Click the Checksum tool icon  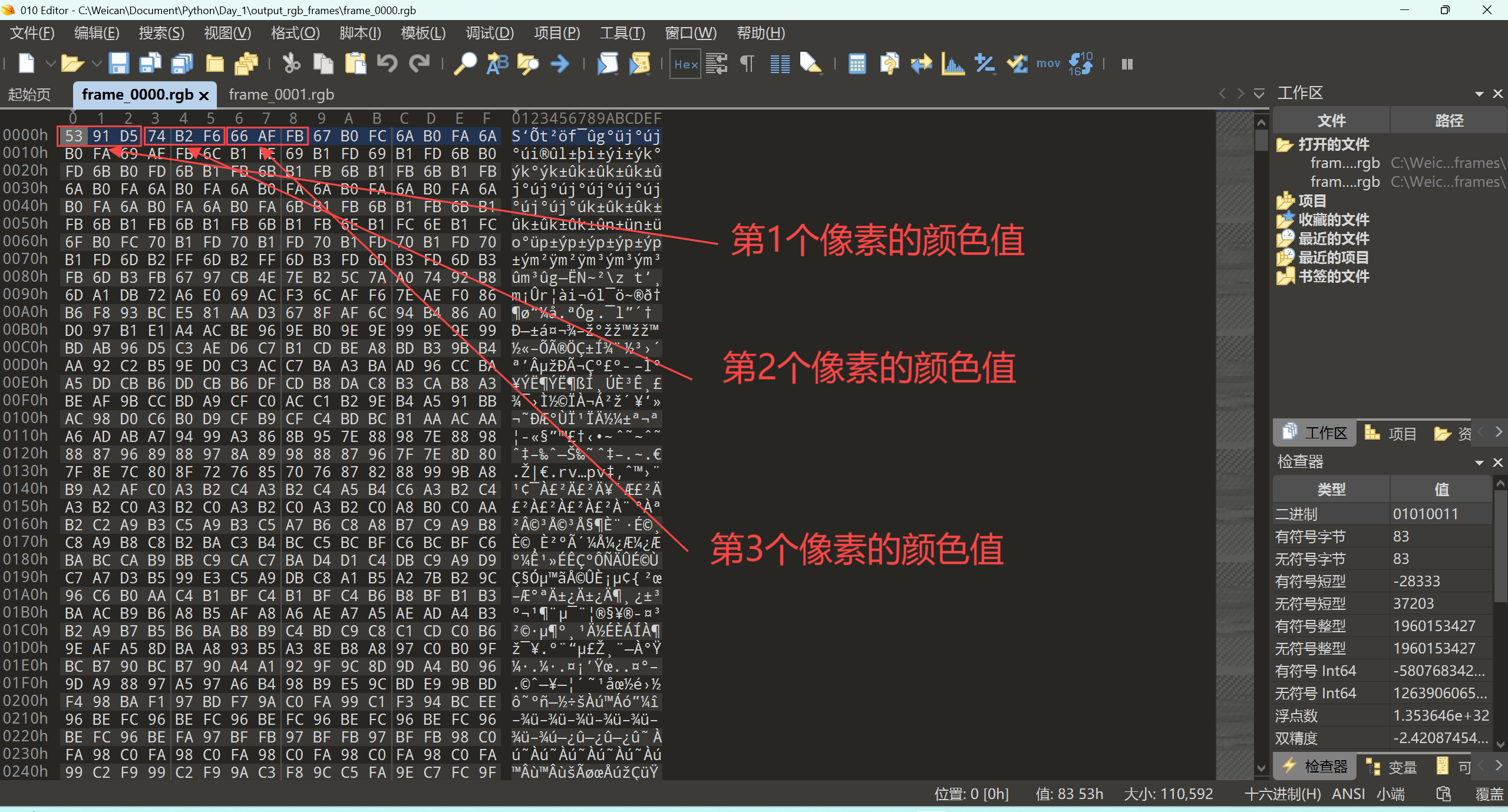pos(1017,64)
